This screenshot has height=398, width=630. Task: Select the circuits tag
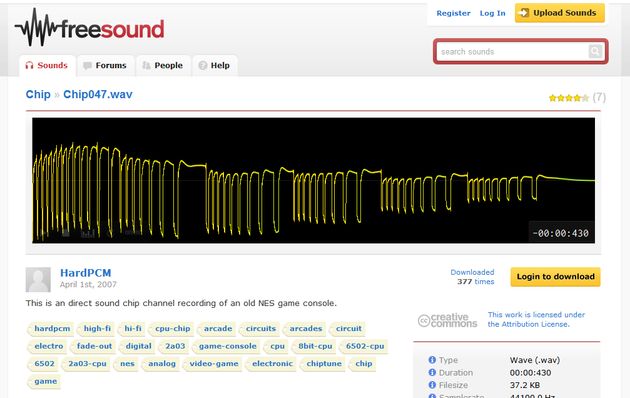(x=260, y=329)
